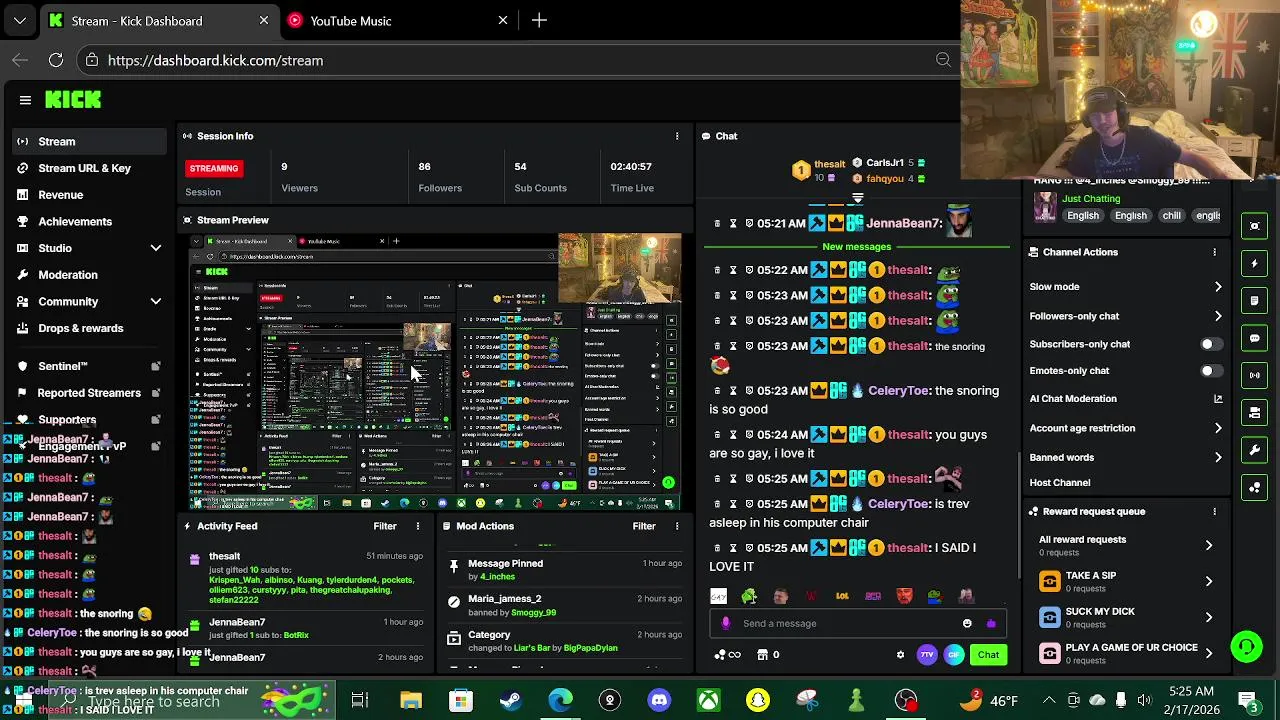Open Stream page in sidebar
Image resolution: width=1280 pixels, height=720 pixels.
pyautogui.click(x=90, y=142)
